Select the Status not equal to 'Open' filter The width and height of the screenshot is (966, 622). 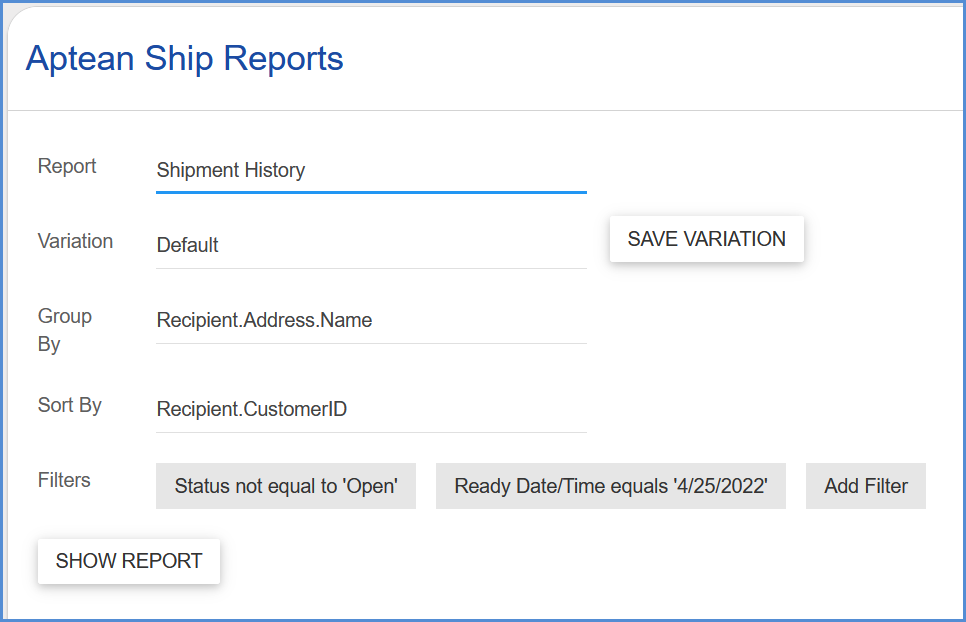click(x=286, y=486)
